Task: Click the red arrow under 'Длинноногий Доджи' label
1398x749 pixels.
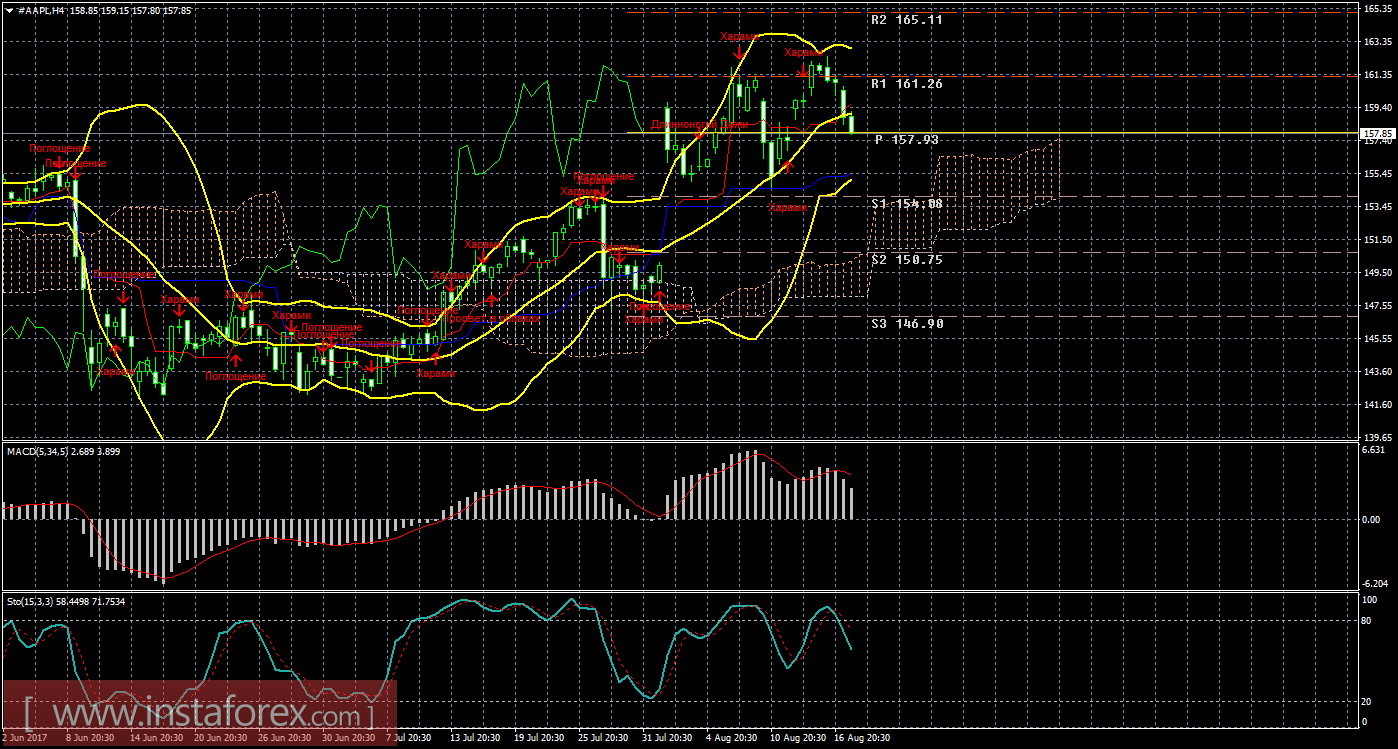Action: point(701,135)
